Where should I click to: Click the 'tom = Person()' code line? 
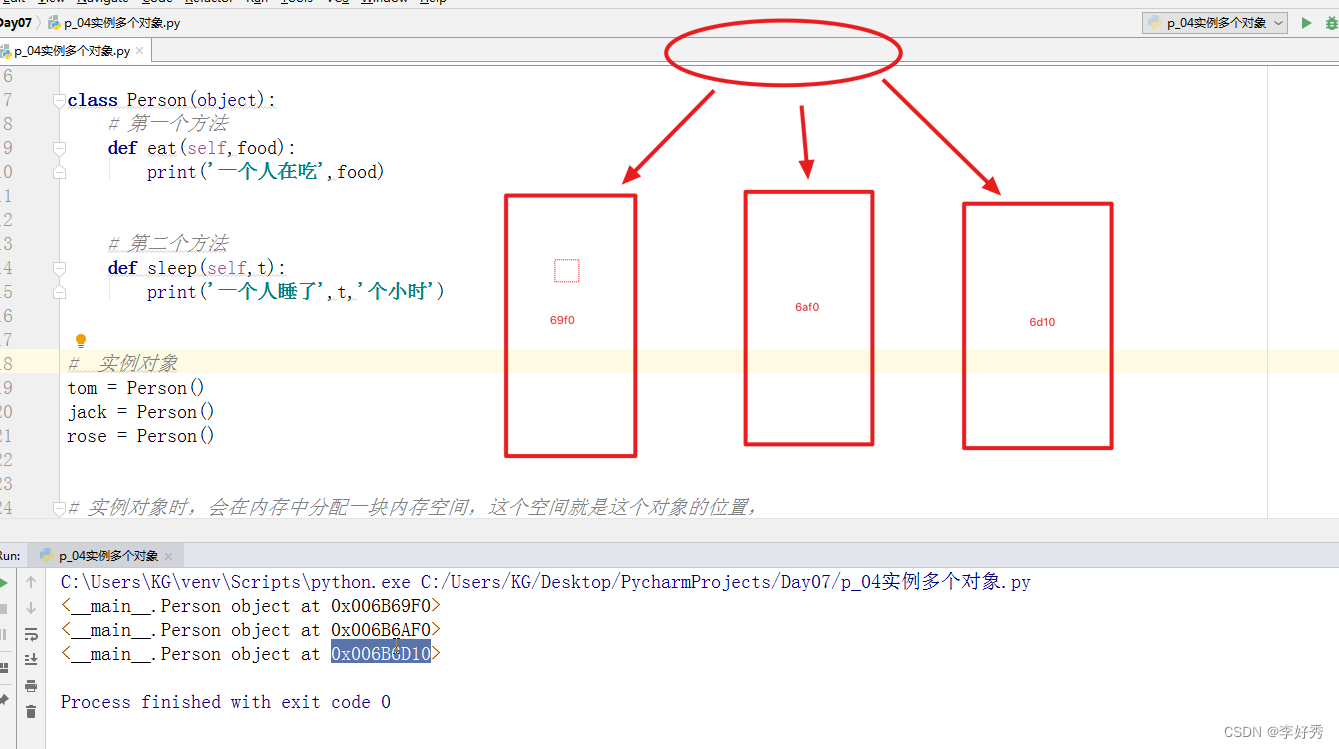coord(136,388)
